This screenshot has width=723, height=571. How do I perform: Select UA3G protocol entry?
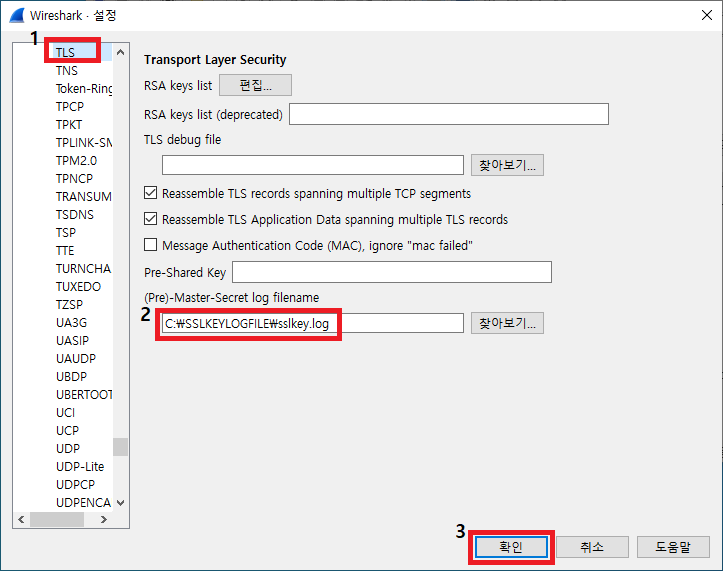(x=71, y=322)
